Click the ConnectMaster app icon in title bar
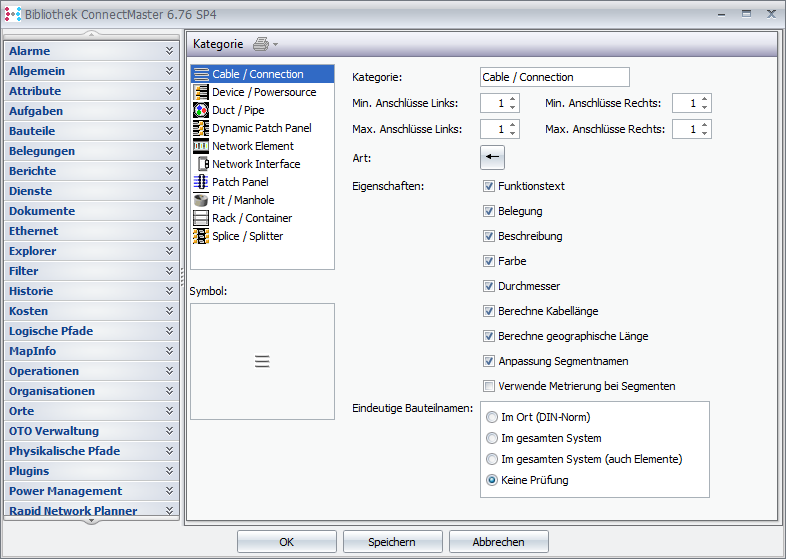 [x=13, y=14]
